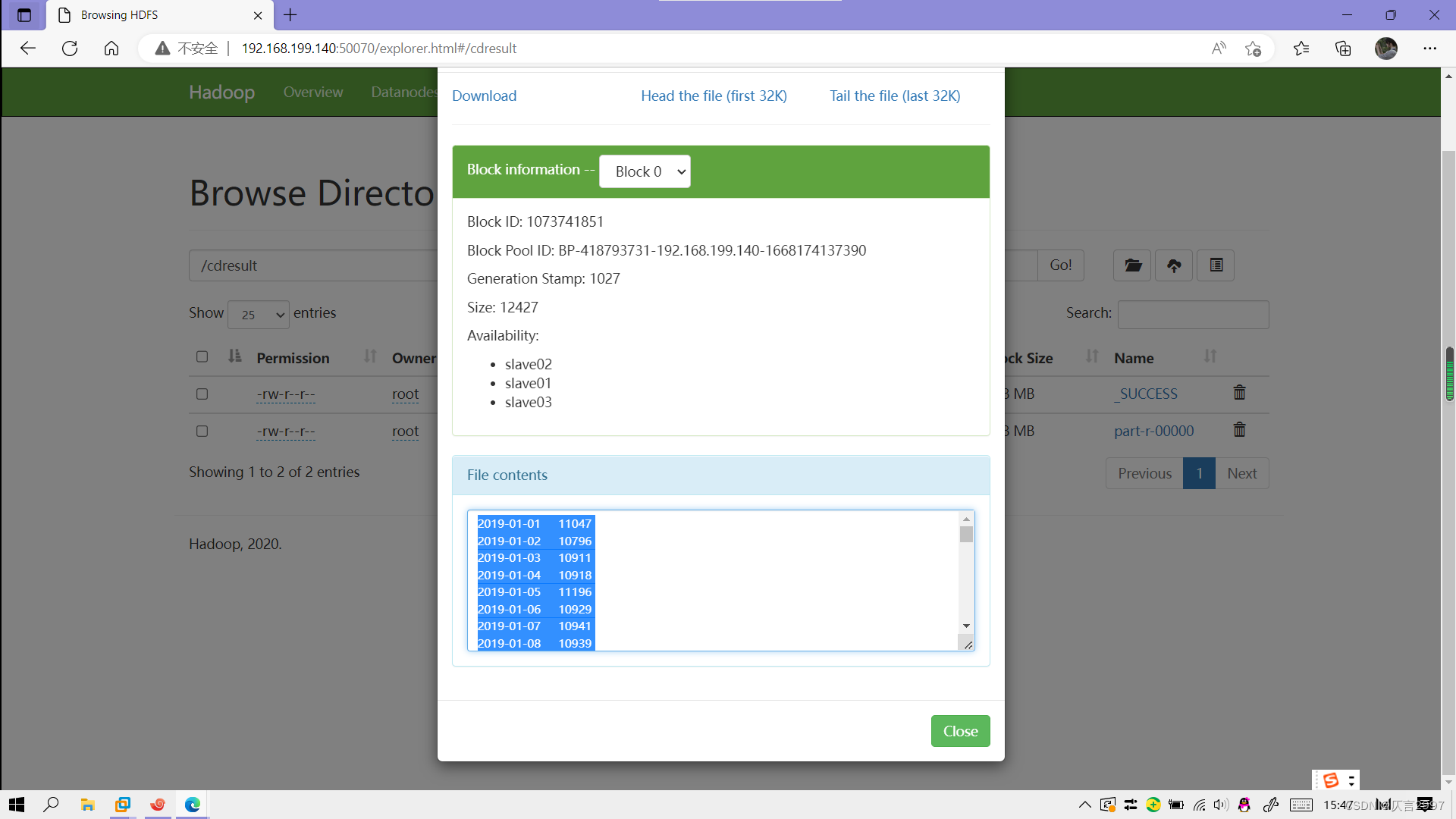Click the green Close button

[x=960, y=731]
